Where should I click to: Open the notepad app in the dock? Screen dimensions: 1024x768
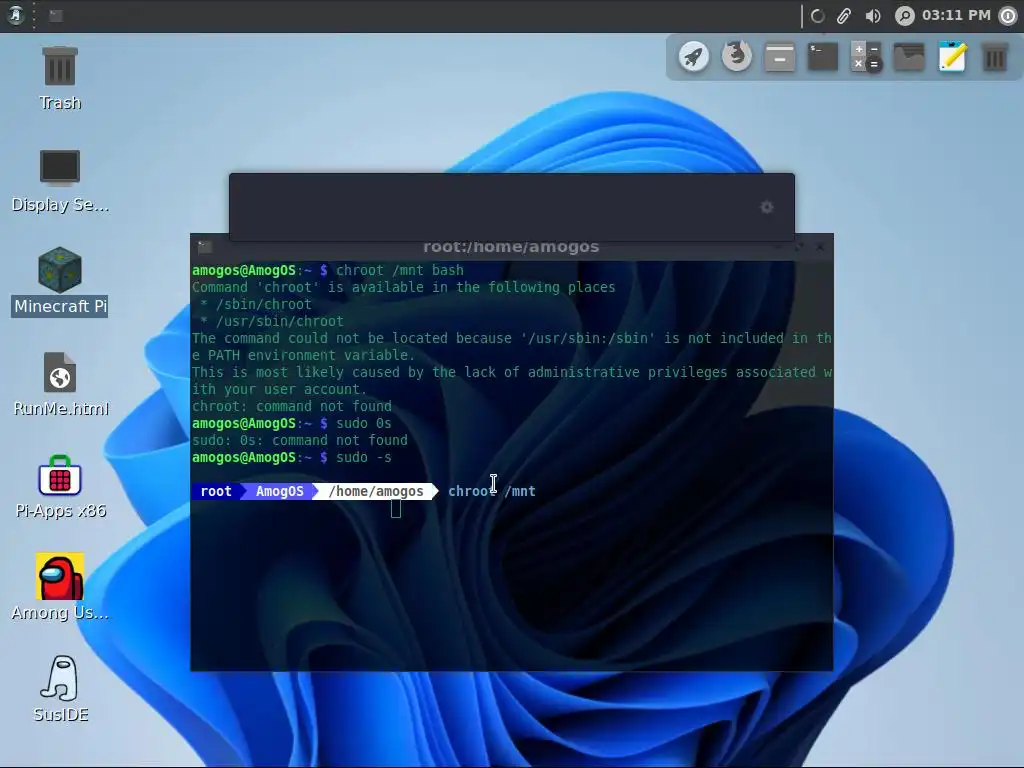(x=952, y=57)
